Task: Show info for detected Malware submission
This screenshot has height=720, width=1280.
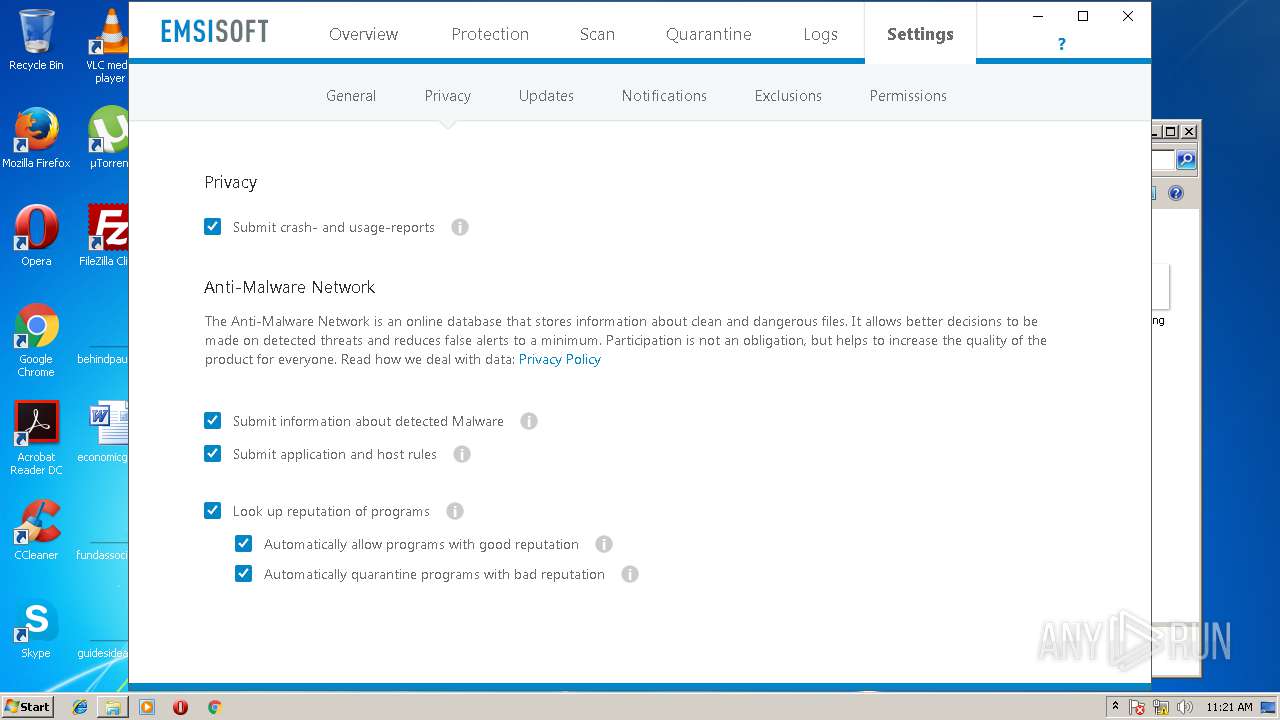Action: 529,421
